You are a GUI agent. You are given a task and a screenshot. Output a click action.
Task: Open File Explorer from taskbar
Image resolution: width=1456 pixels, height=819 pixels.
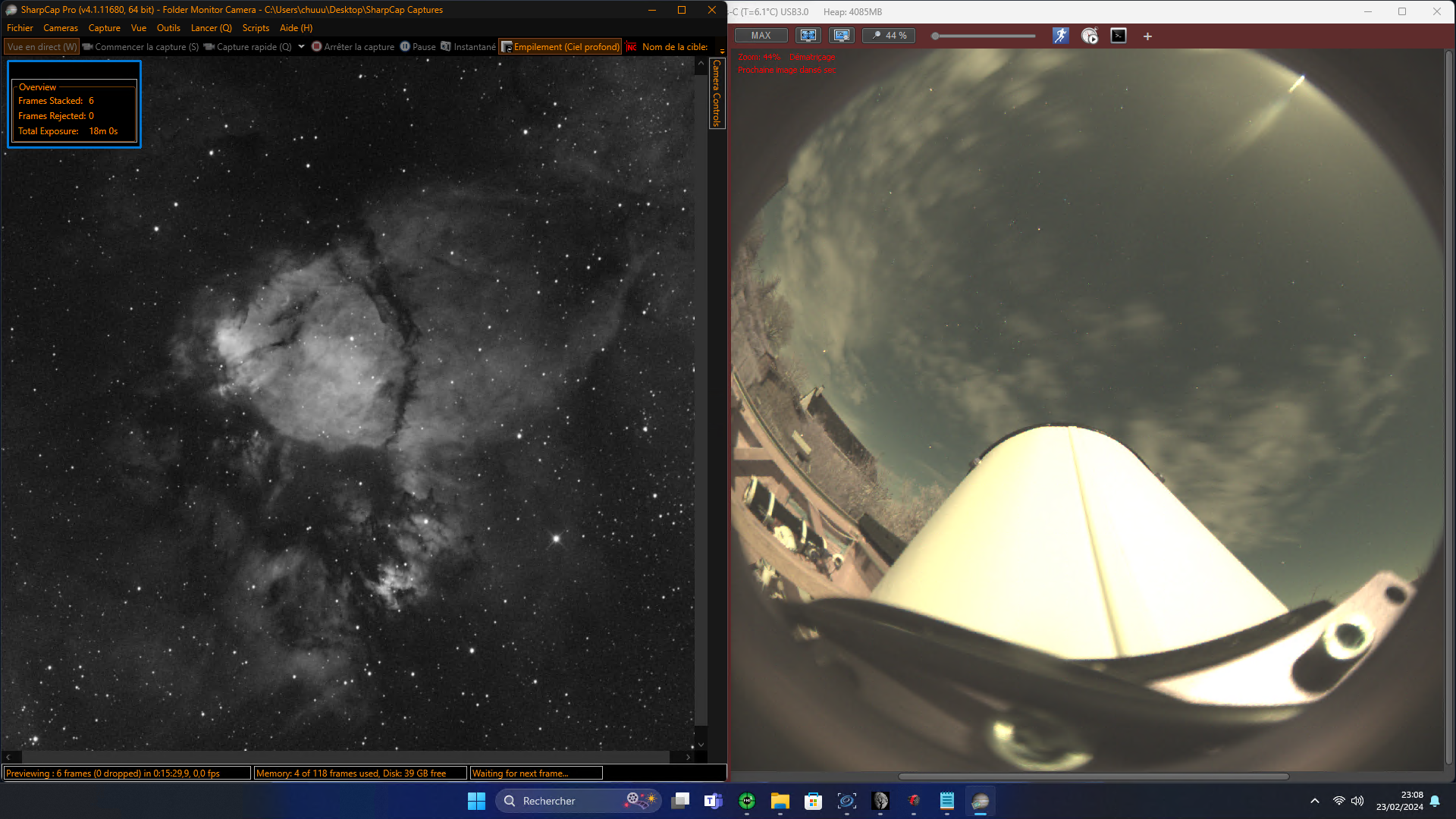click(780, 801)
